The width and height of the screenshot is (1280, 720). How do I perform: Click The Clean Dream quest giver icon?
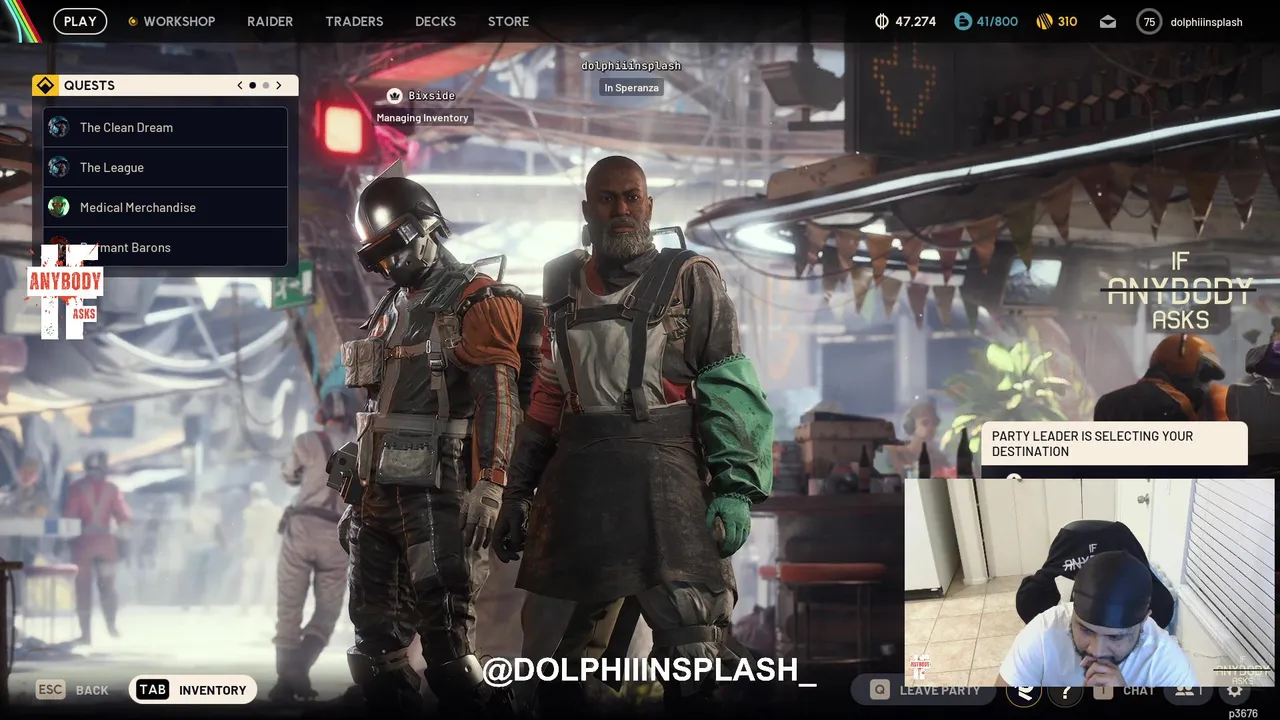click(x=59, y=127)
